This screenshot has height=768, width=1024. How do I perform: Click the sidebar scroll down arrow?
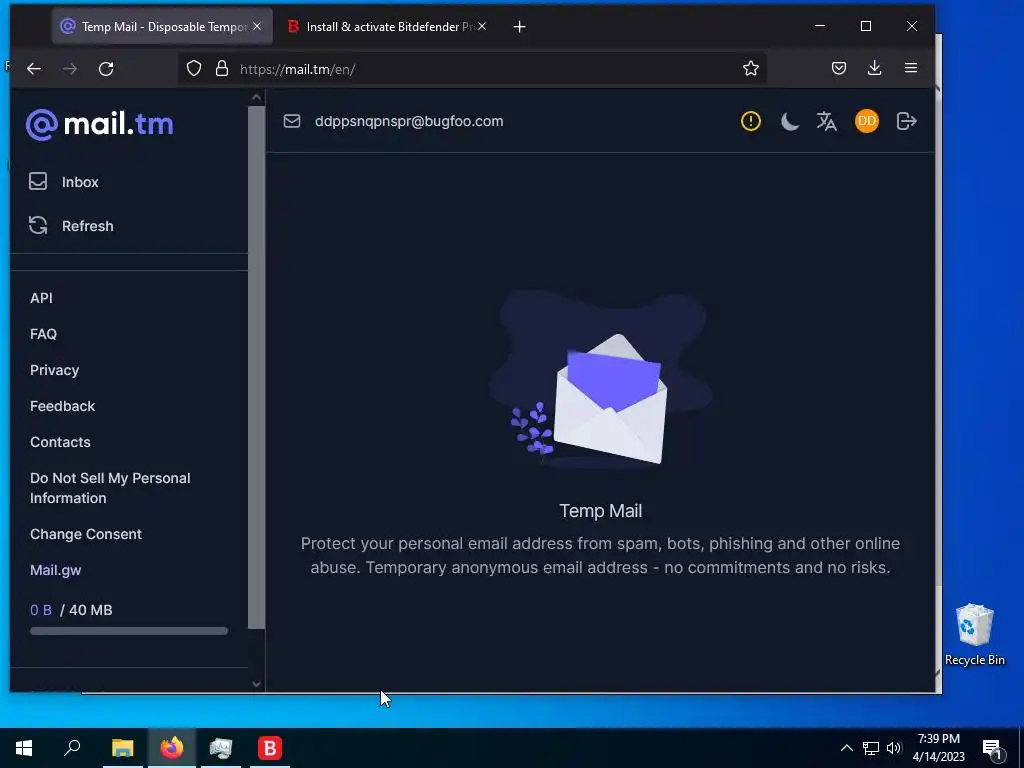pos(256,684)
